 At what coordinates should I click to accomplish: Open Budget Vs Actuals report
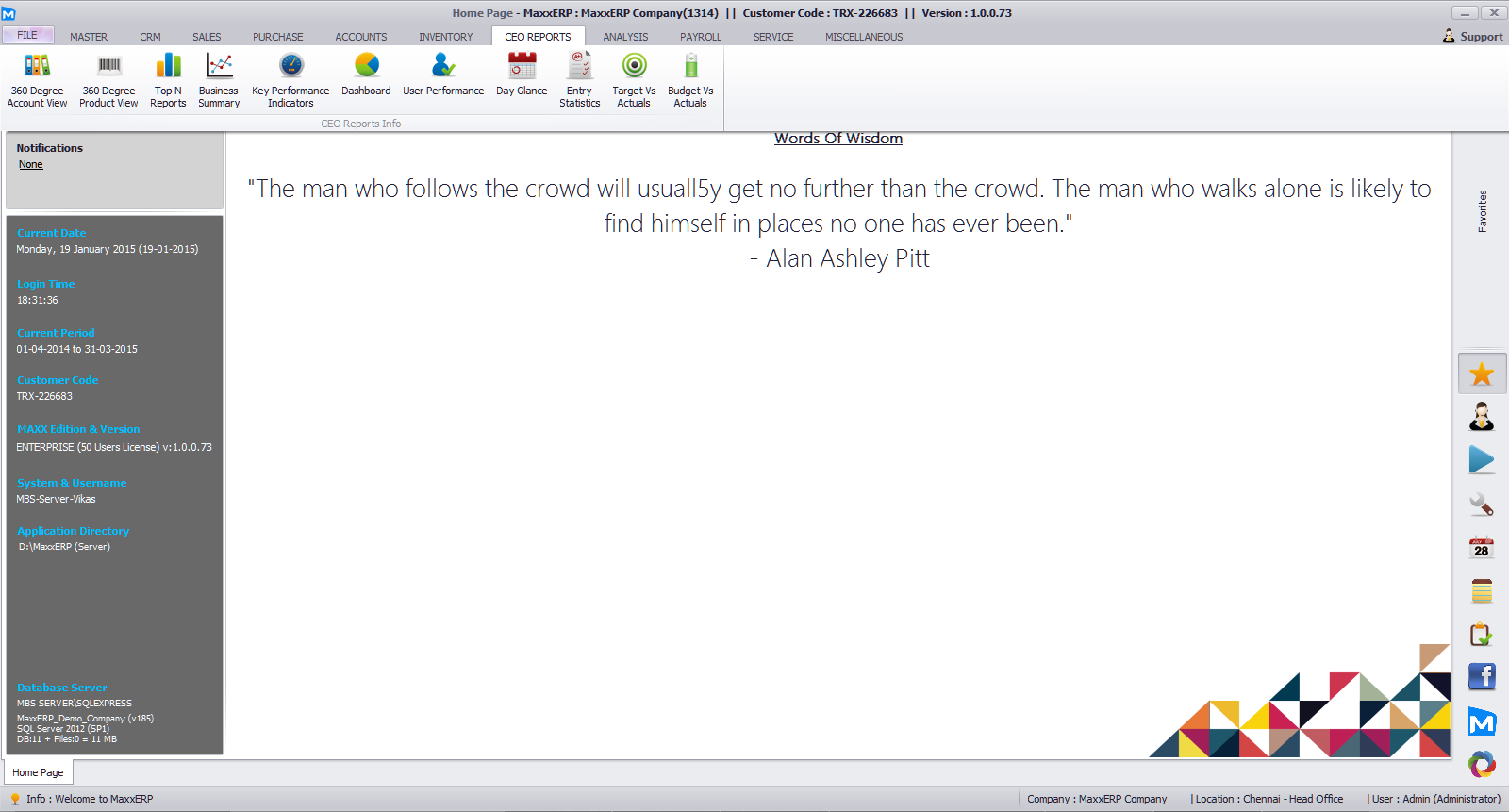[690, 80]
